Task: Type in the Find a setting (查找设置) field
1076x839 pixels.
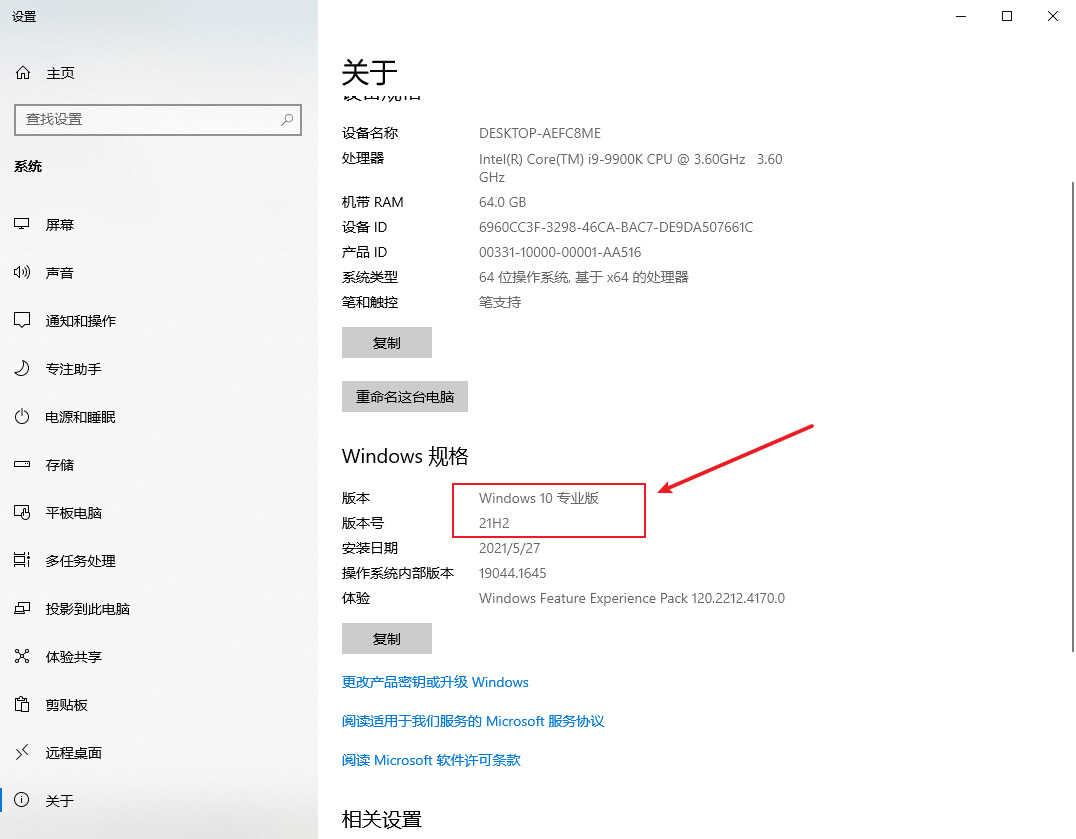Action: pos(145,119)
